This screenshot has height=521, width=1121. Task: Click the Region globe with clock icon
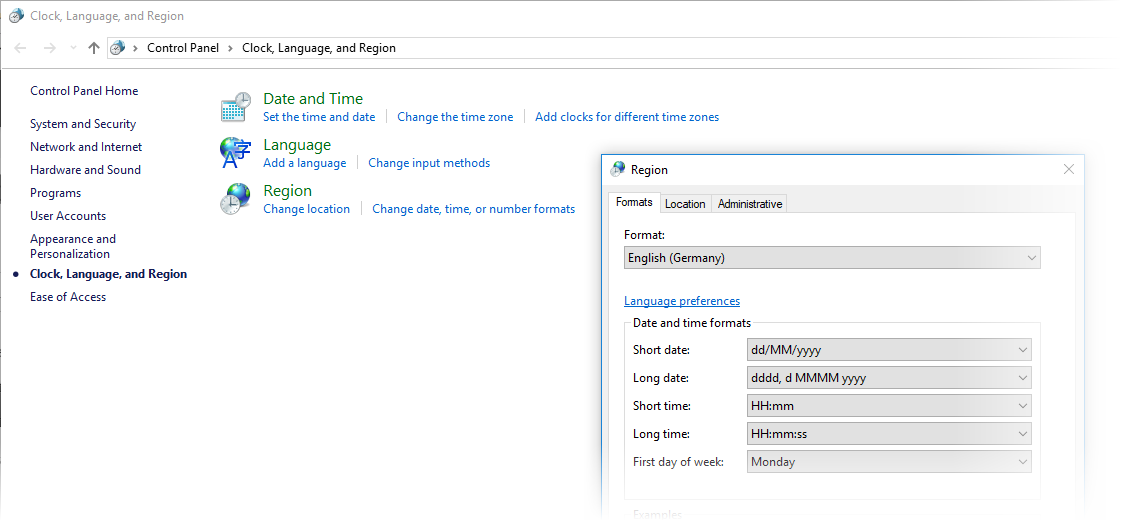[x=235, y=199]
